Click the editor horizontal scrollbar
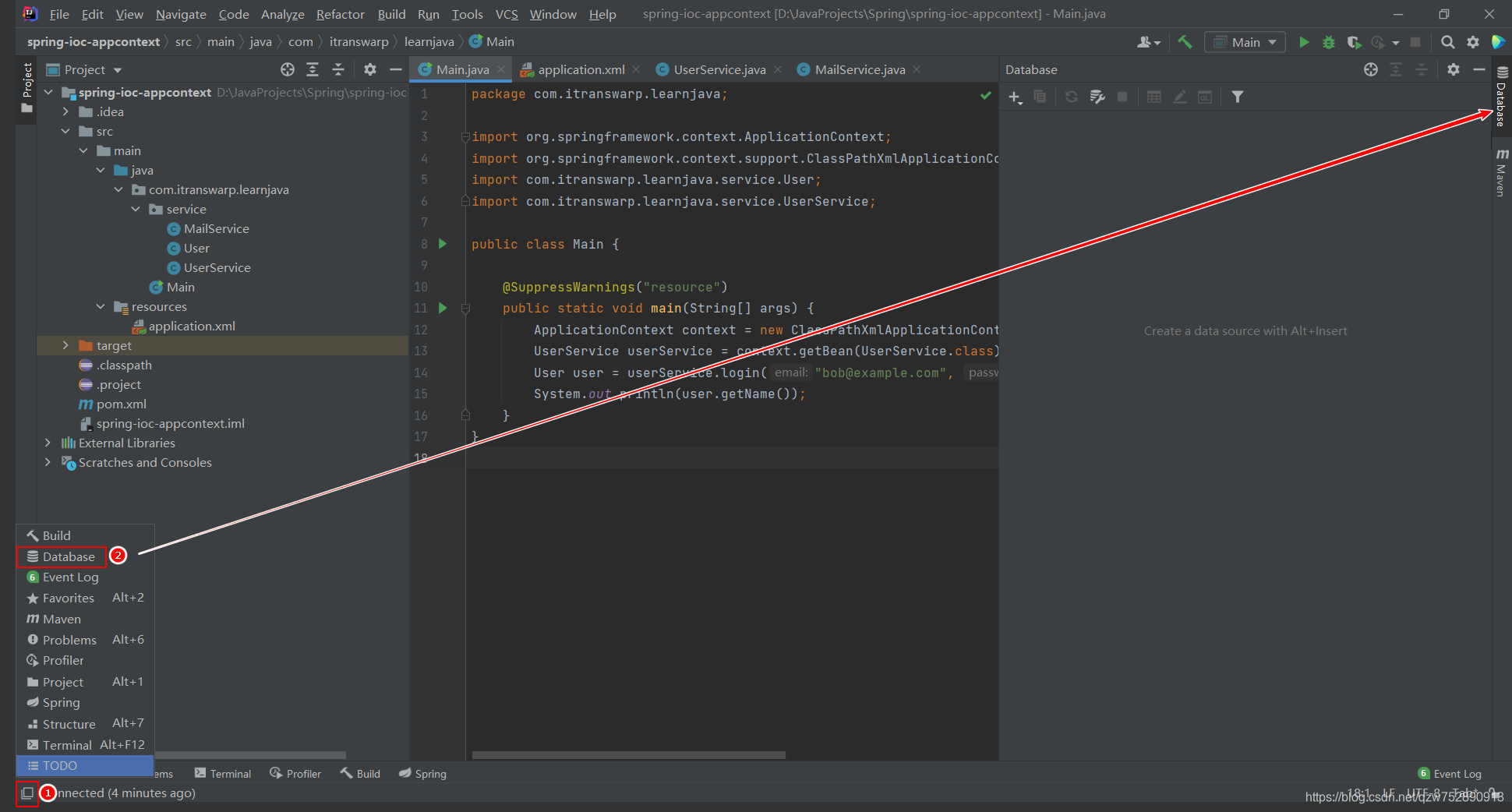 (x=628, y=755)
